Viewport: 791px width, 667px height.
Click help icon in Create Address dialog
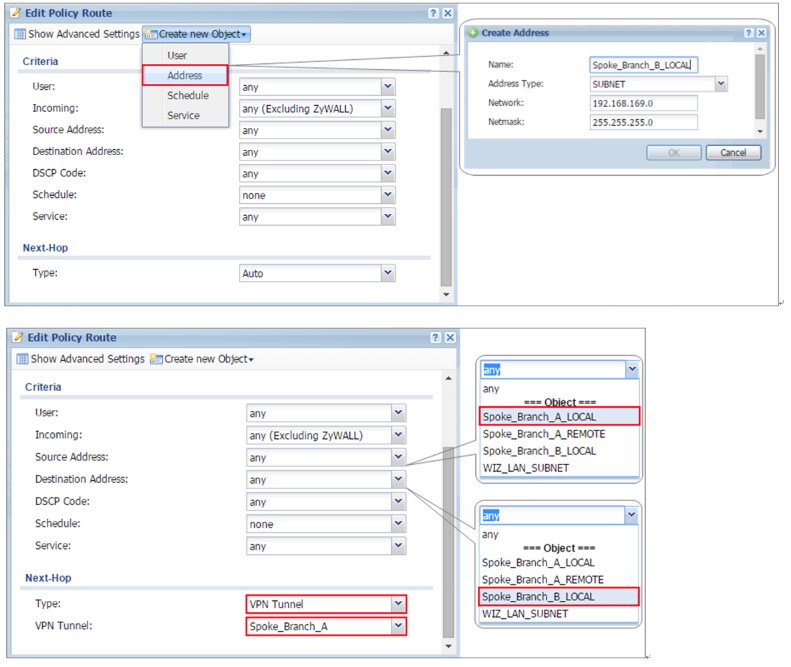[748, 33]
